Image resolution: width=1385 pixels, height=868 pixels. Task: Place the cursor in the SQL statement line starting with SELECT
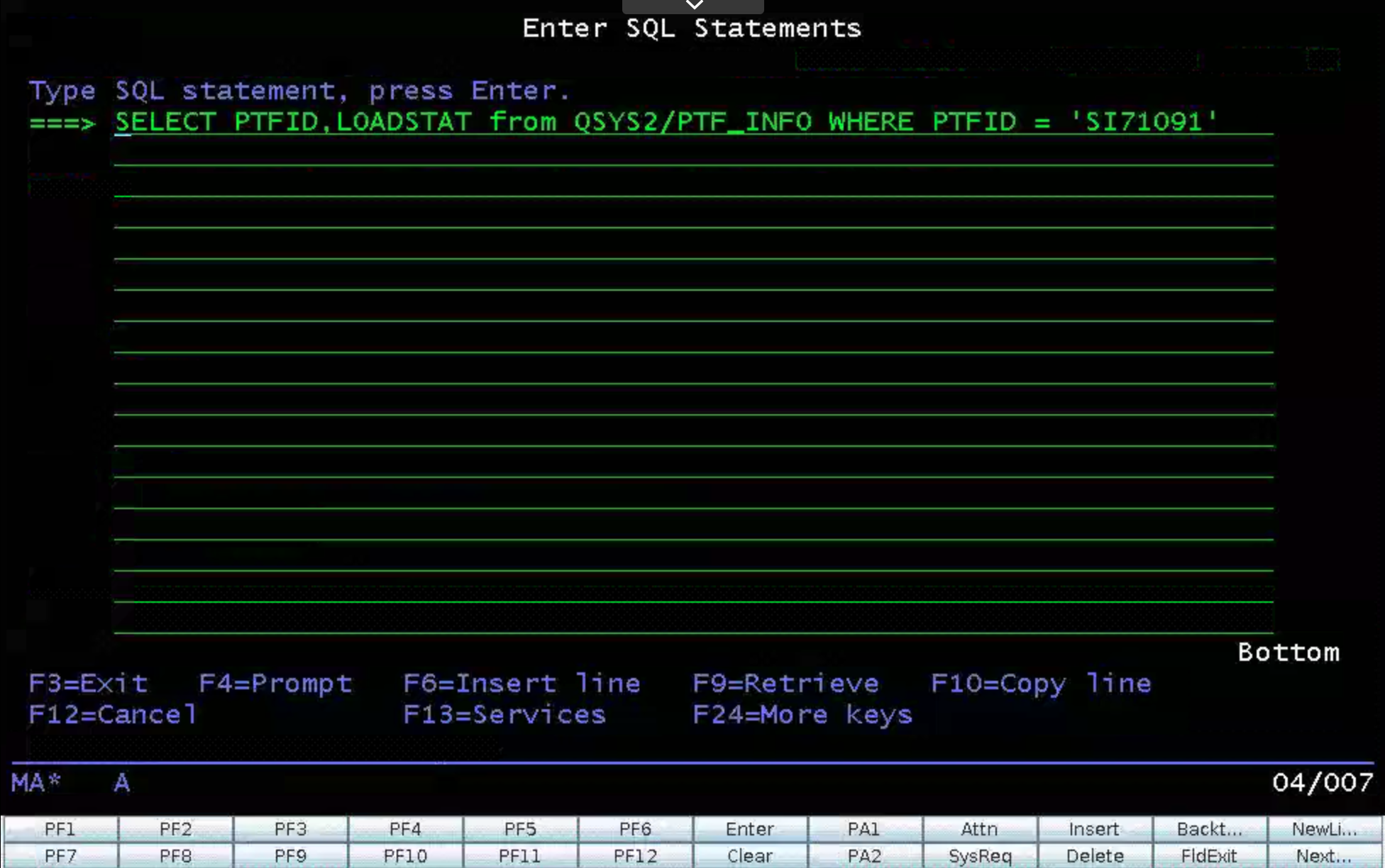(694, 121)
